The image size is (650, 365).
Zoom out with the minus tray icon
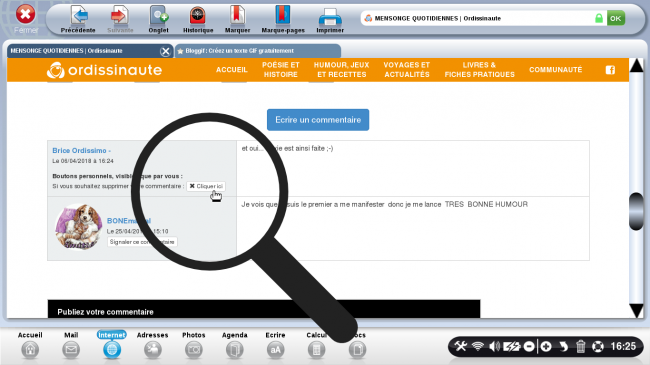(529, 346)
